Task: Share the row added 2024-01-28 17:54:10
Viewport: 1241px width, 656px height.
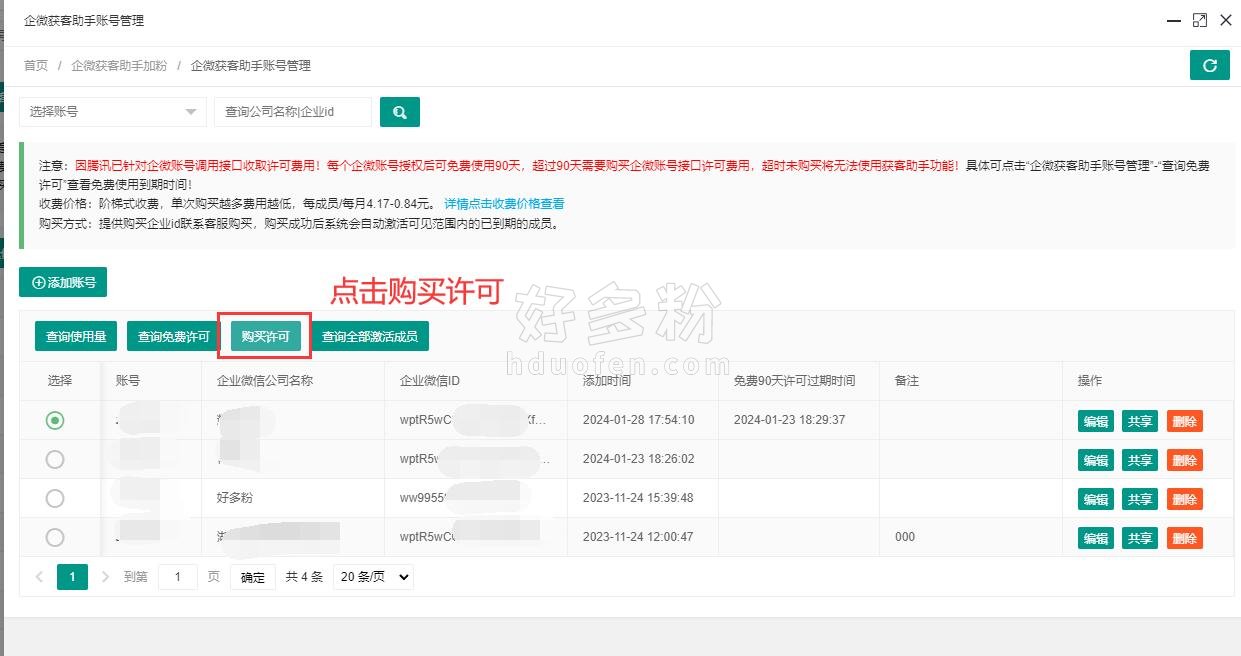Action: (x=1140, y=421)
